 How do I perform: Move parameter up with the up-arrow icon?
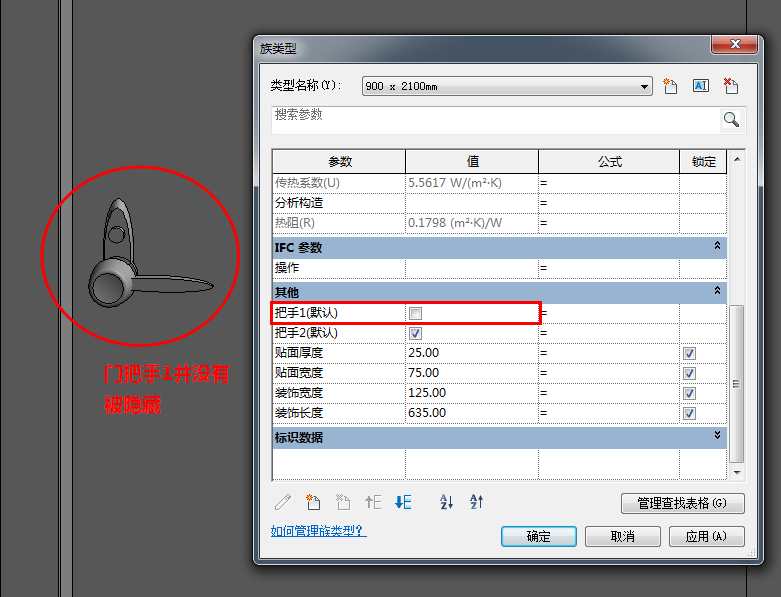[x=373, y=502]
